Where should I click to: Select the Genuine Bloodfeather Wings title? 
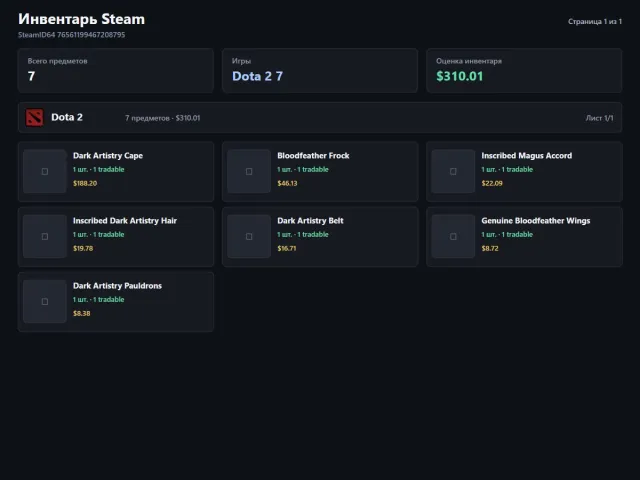(x=536, y=221)
